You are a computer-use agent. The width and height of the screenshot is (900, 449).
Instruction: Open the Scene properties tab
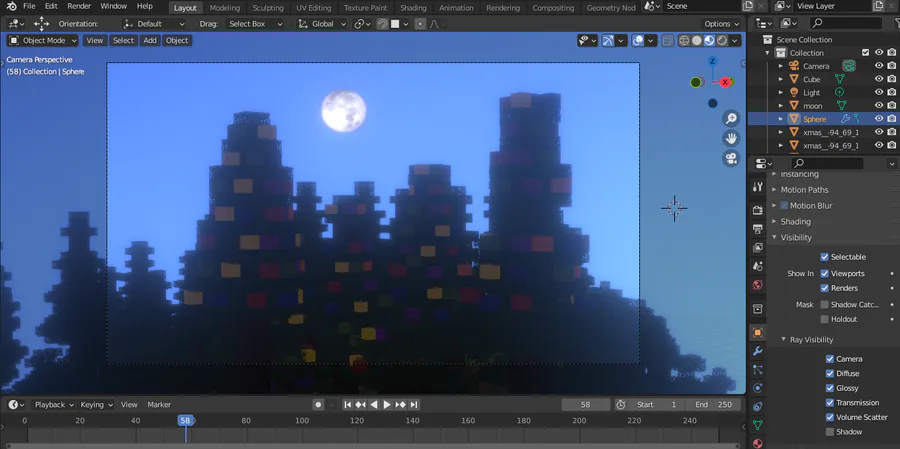(758, 266)
